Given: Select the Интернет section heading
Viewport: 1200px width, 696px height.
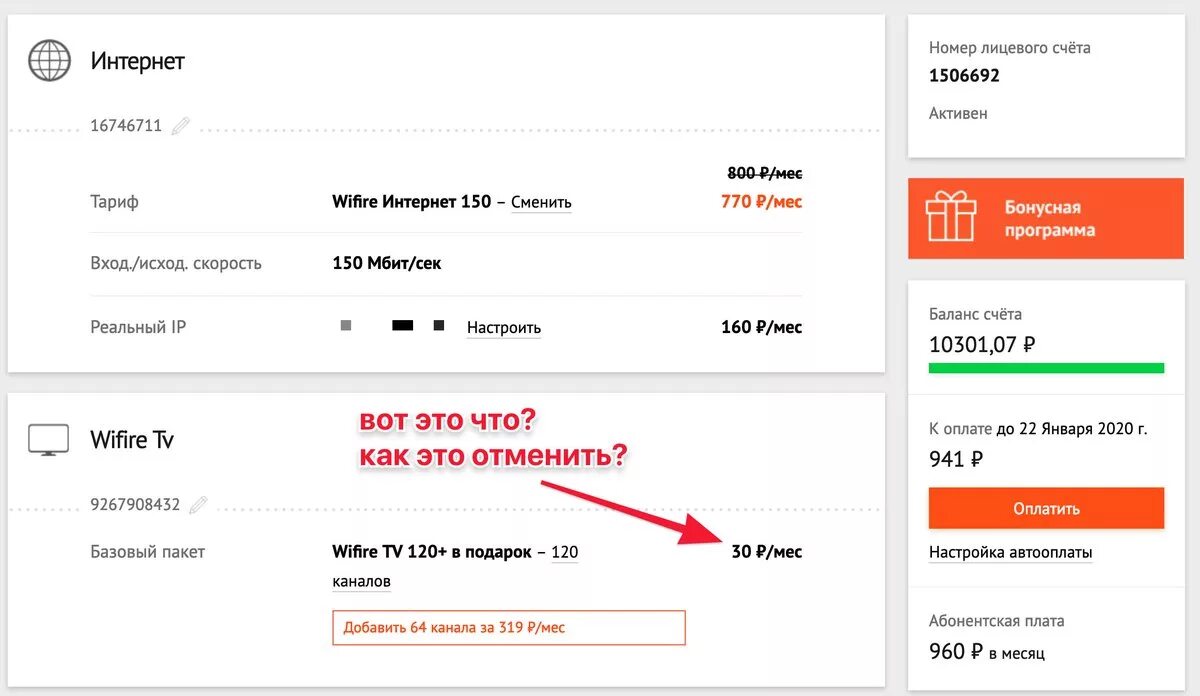Looking at the screenshot, I should coord(138,61).
